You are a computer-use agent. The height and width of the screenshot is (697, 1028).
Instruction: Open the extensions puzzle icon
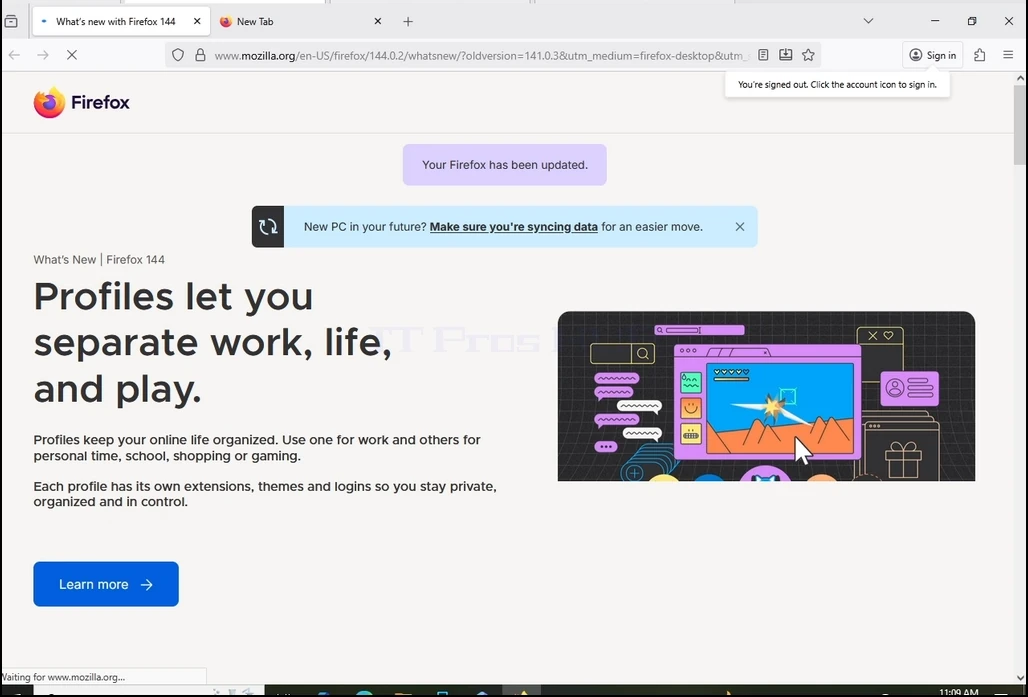[x=979, y=55]
